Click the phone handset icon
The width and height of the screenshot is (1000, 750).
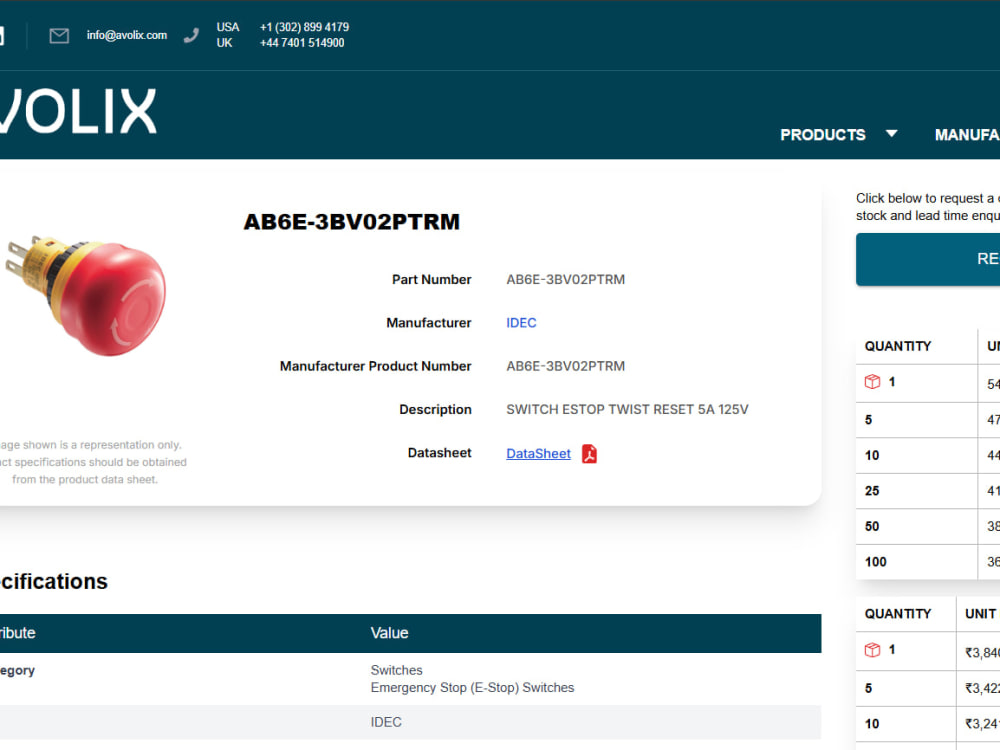pyautogui.click(x=191, y=36)
